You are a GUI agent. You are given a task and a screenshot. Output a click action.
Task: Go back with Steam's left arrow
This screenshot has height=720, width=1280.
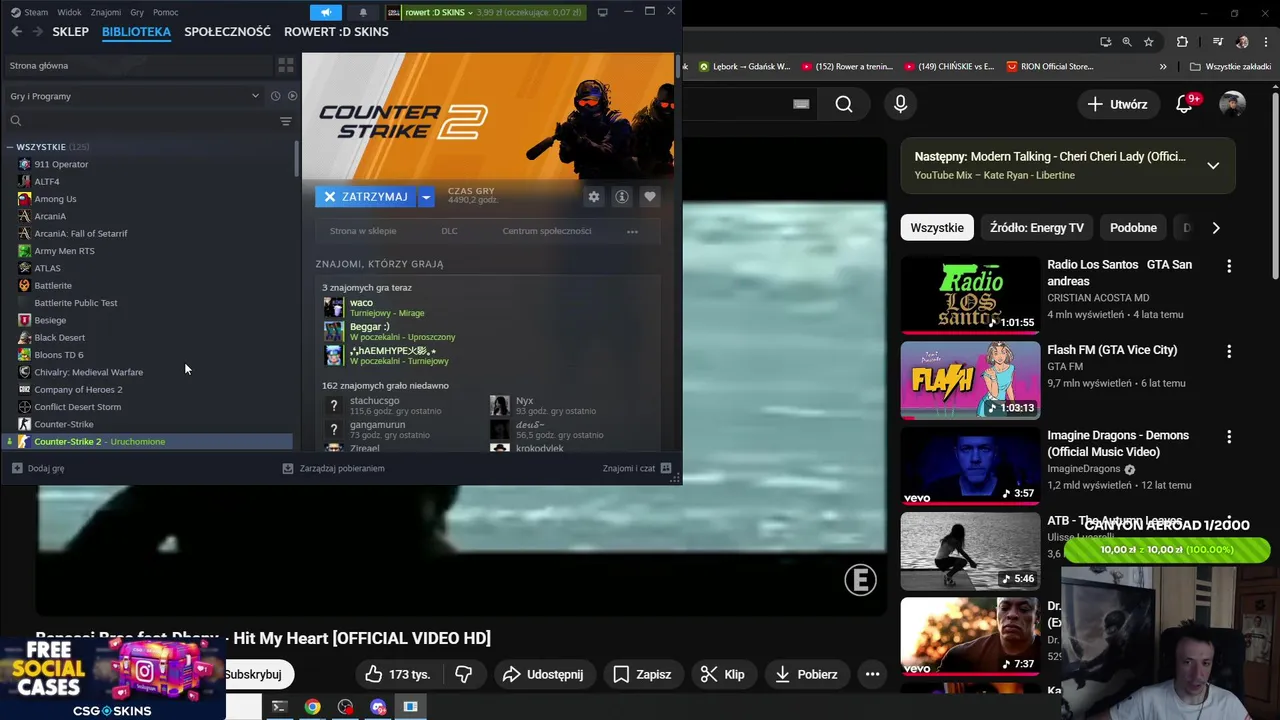point(16,32)
